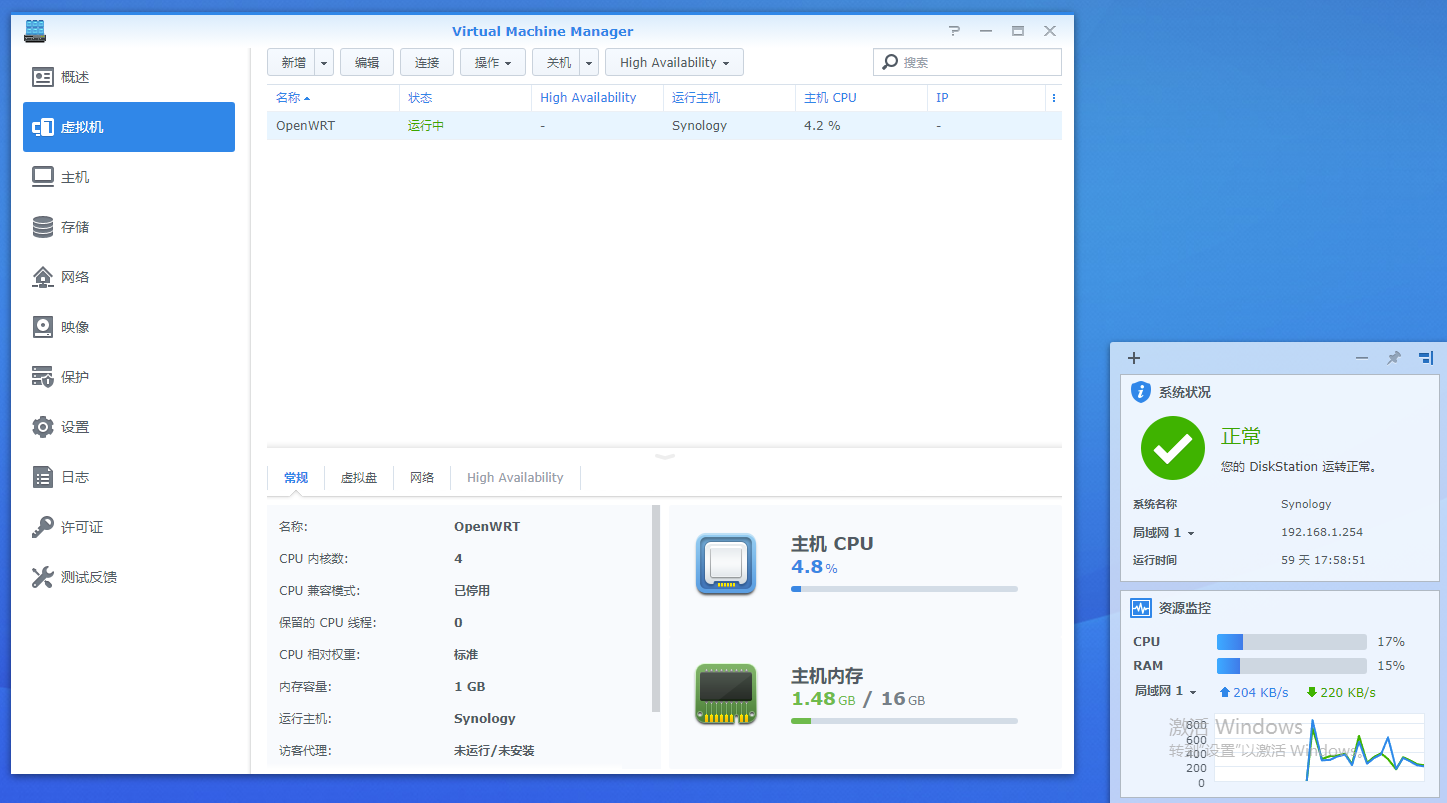Click the 连接 button
The image size is (1447, 803).
(x=427, y=62)
